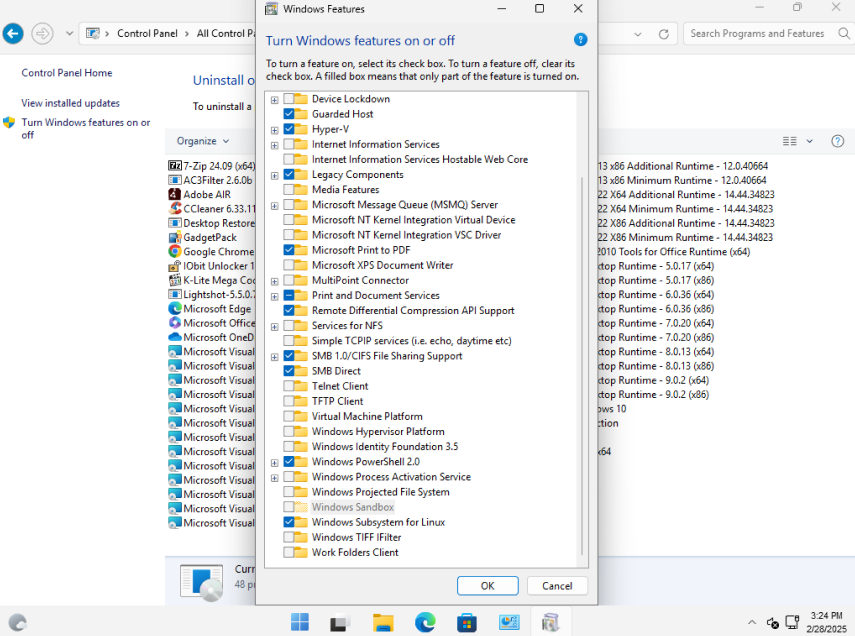Viewport: 855px width, 636px height.
Task: Go back using the Control Panel back arrow
Action: [x=13, y=33]
